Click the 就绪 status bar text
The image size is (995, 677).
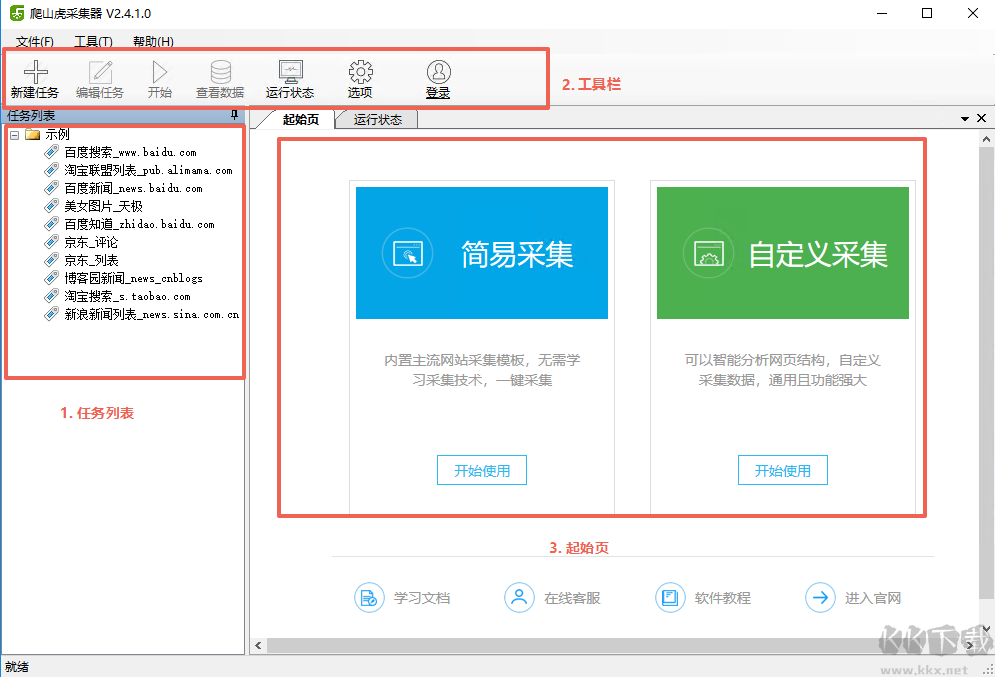[17, 667]
